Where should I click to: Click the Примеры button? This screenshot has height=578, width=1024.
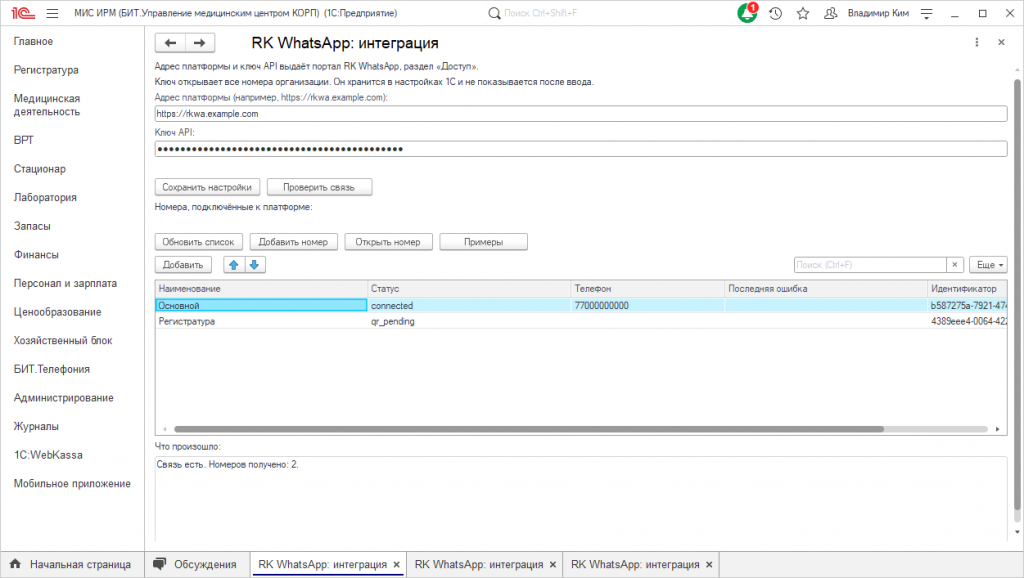coord(483,242)
